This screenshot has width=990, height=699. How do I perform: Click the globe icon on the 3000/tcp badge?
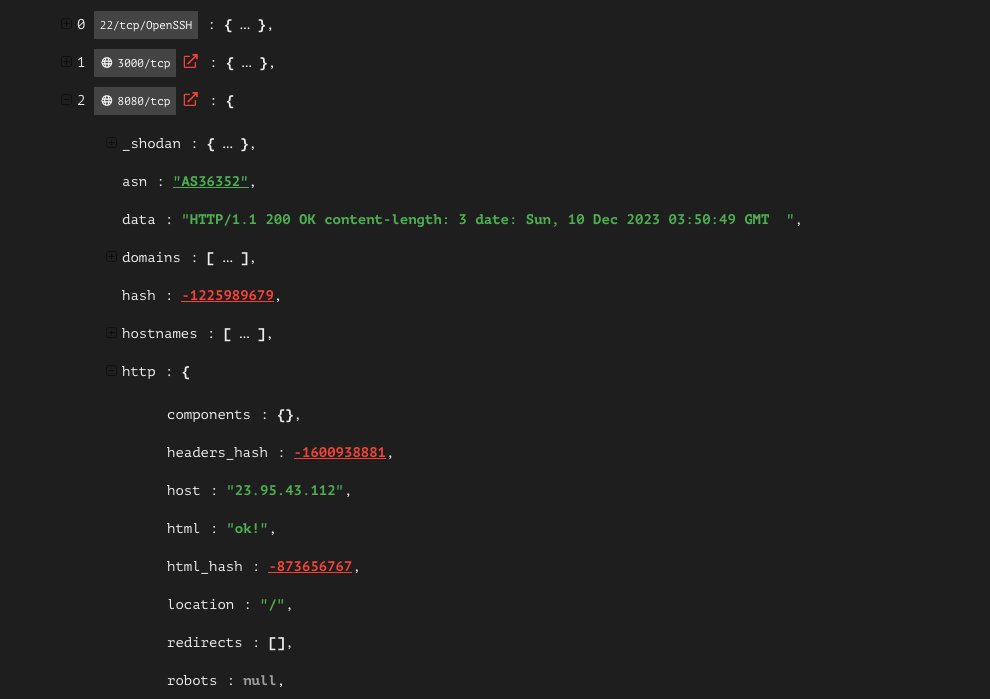tap(108, 62)
